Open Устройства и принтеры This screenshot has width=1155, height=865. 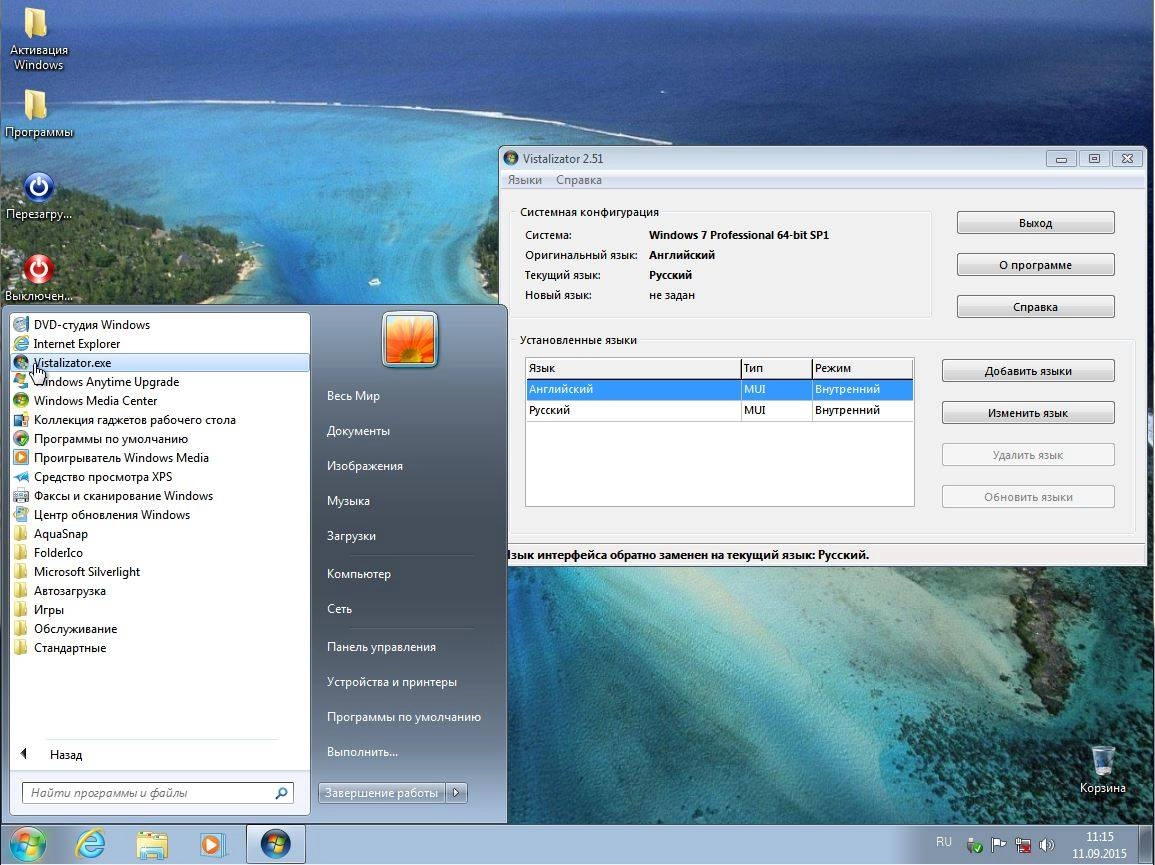(392, 682)
